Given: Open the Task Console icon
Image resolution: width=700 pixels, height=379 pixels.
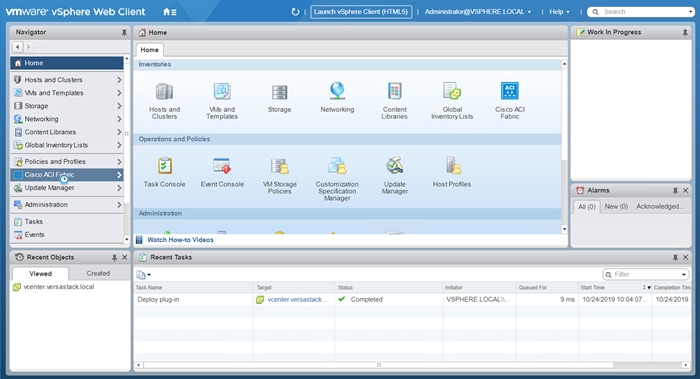Looking at the screenshot, I should [x=164, y=166].
